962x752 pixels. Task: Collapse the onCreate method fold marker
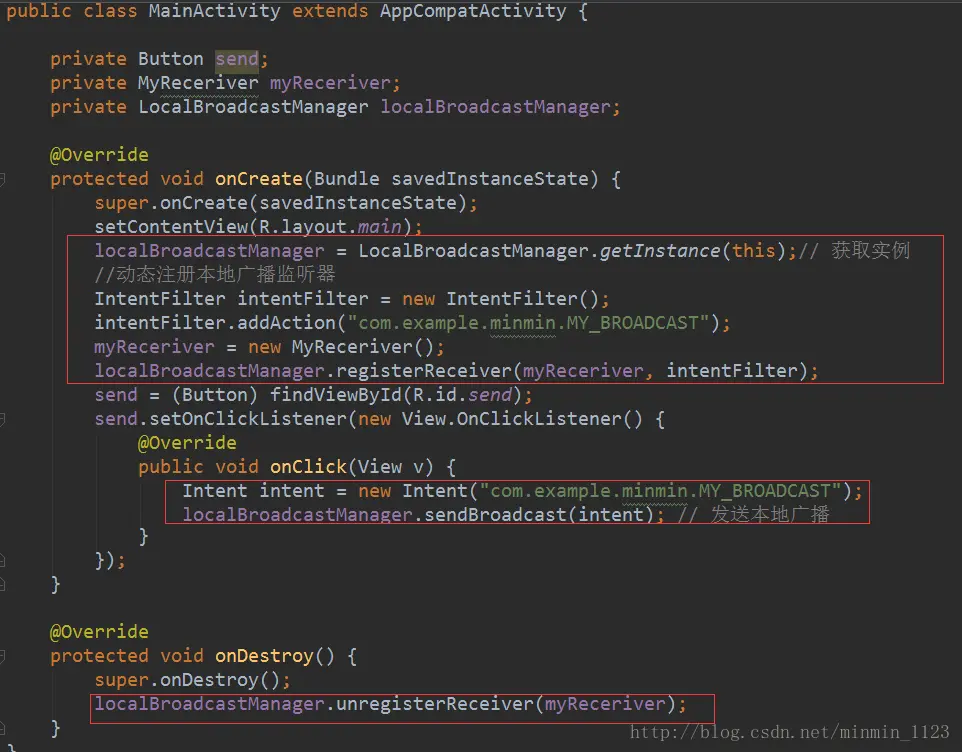[2, 179]
